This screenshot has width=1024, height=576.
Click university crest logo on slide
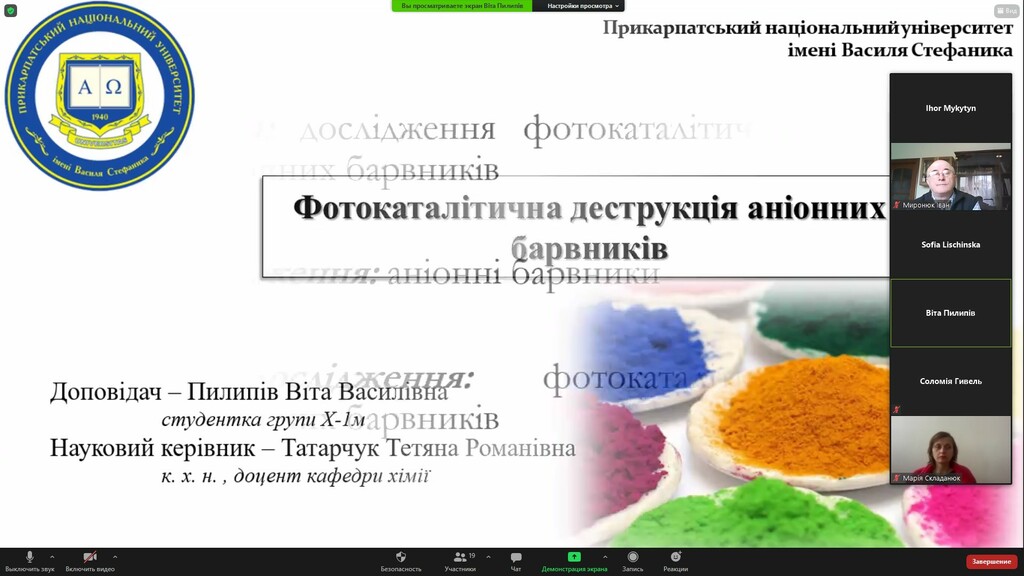99,96
